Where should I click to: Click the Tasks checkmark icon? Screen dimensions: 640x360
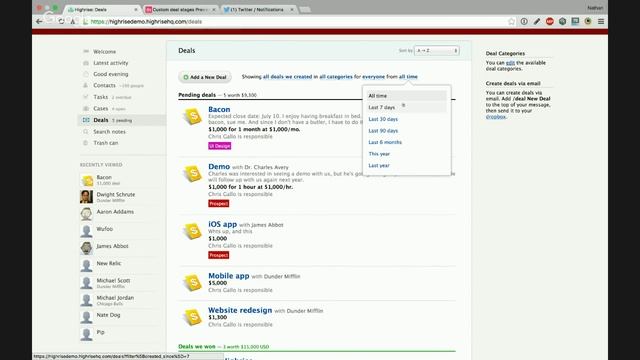pyautogui.click(x=86, y=97)
